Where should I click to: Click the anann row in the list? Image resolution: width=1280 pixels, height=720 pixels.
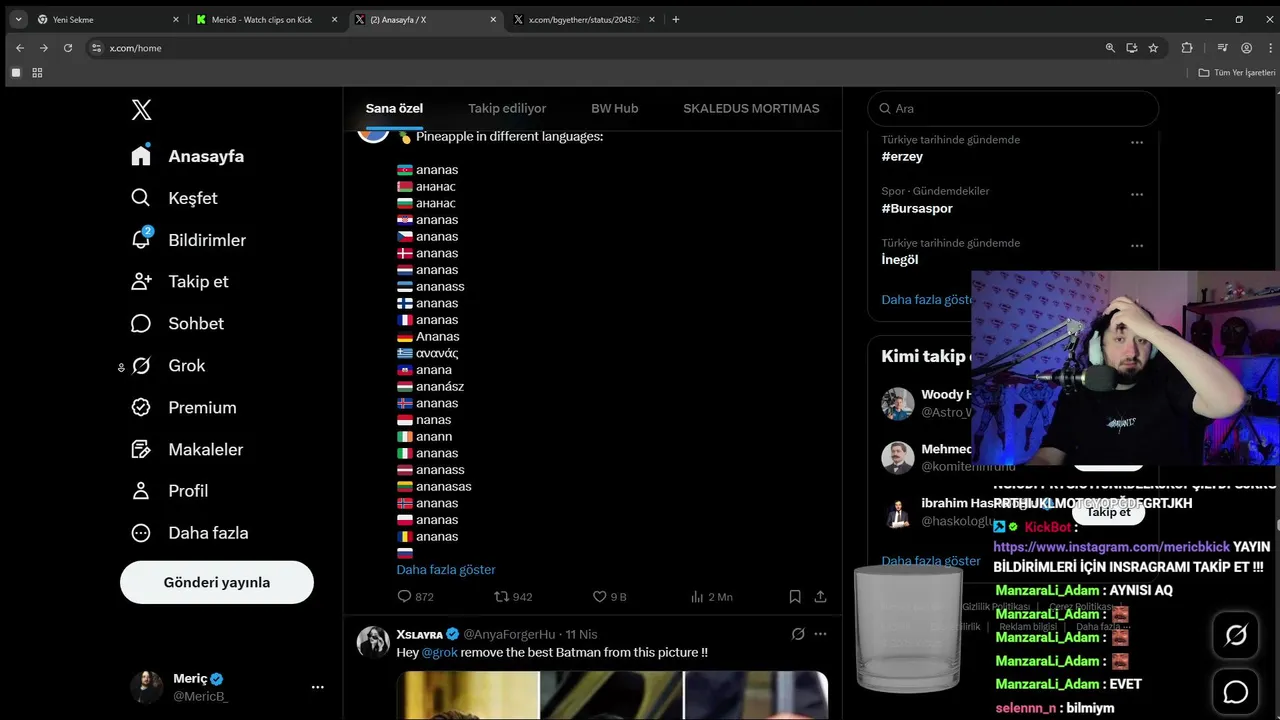pos(424,436)
